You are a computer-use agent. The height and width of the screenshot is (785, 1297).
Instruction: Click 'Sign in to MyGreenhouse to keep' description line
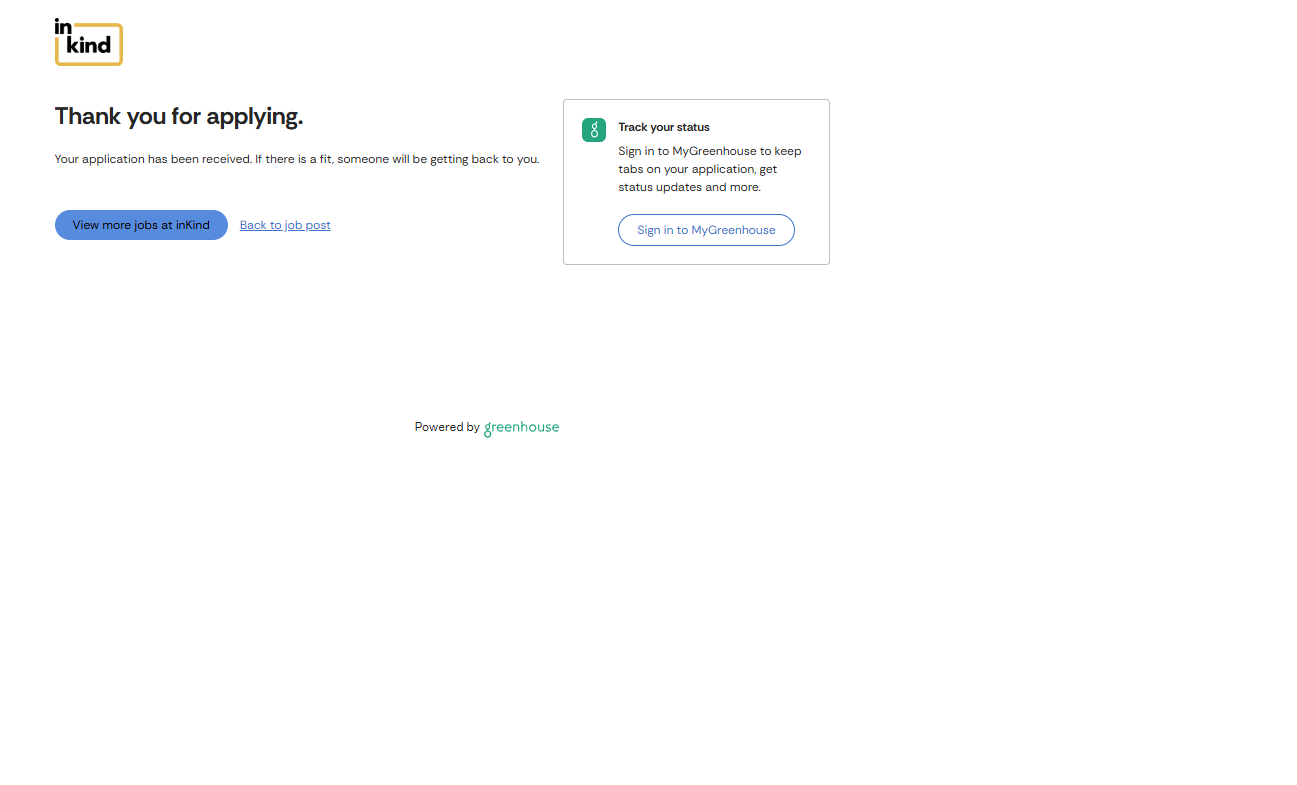[x=709, y=151]
